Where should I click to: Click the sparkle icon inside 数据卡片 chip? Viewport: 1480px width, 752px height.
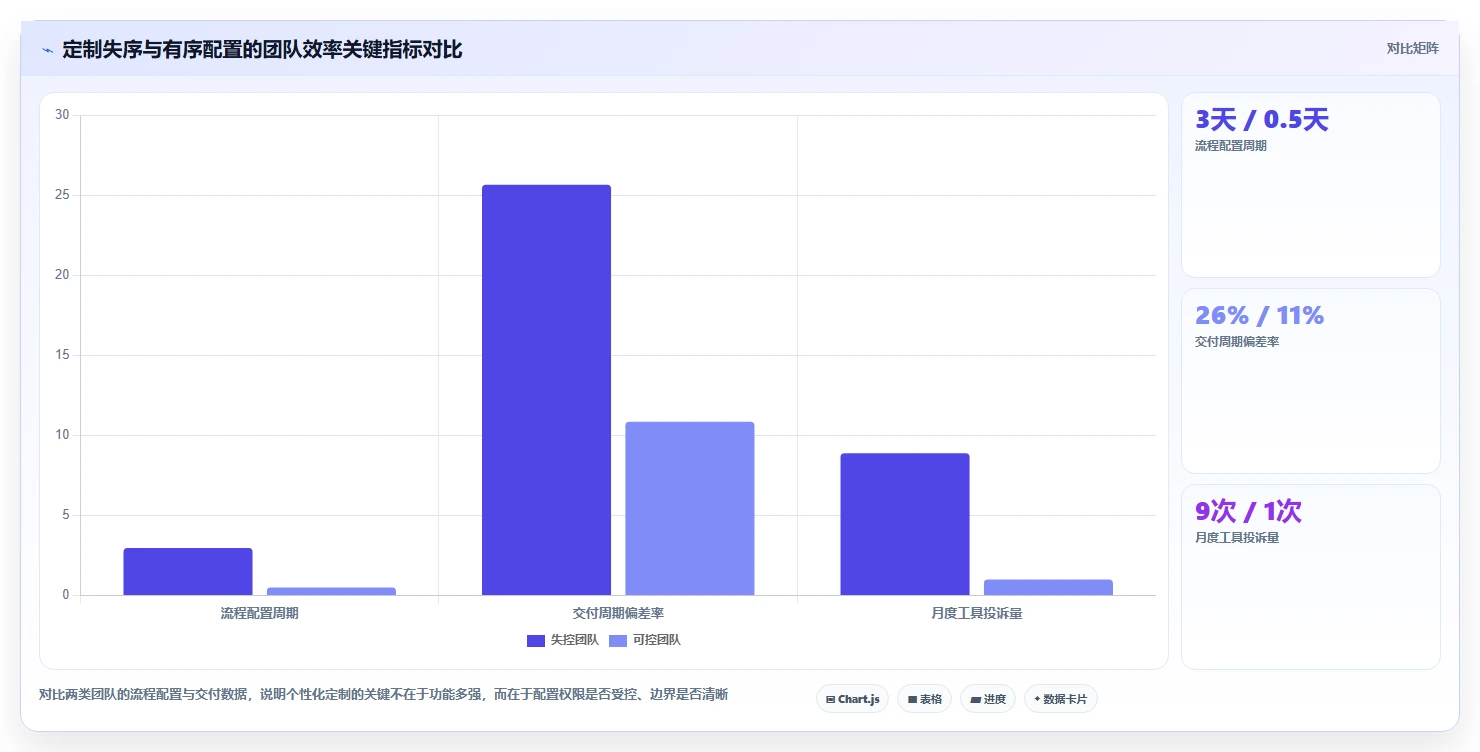pyautogui.click(x=1037, y=699)
